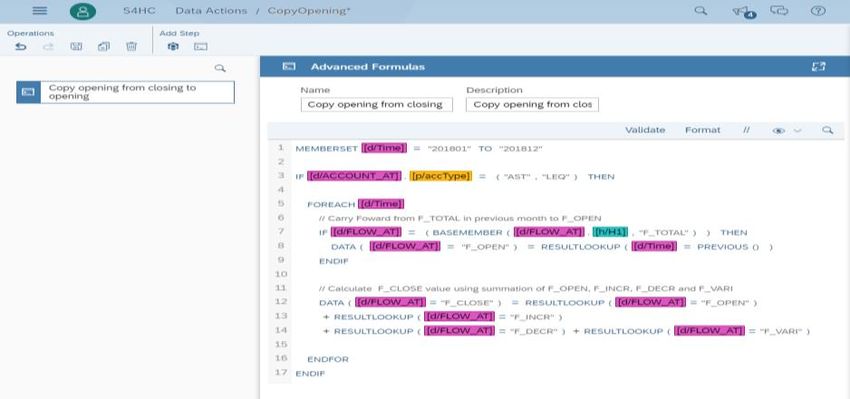Edit the Name input field
850x399 pixels.
[x=376, y=104]
